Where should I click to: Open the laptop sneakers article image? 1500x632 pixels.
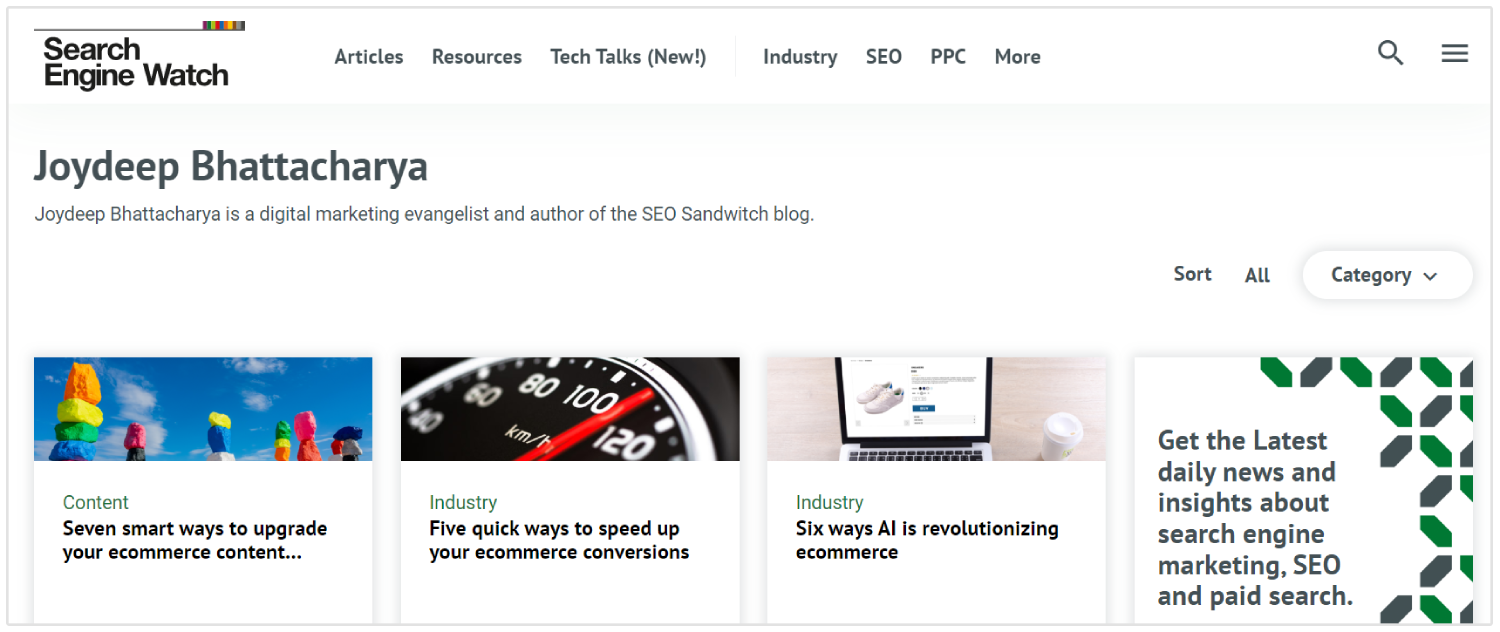point(936,409)
